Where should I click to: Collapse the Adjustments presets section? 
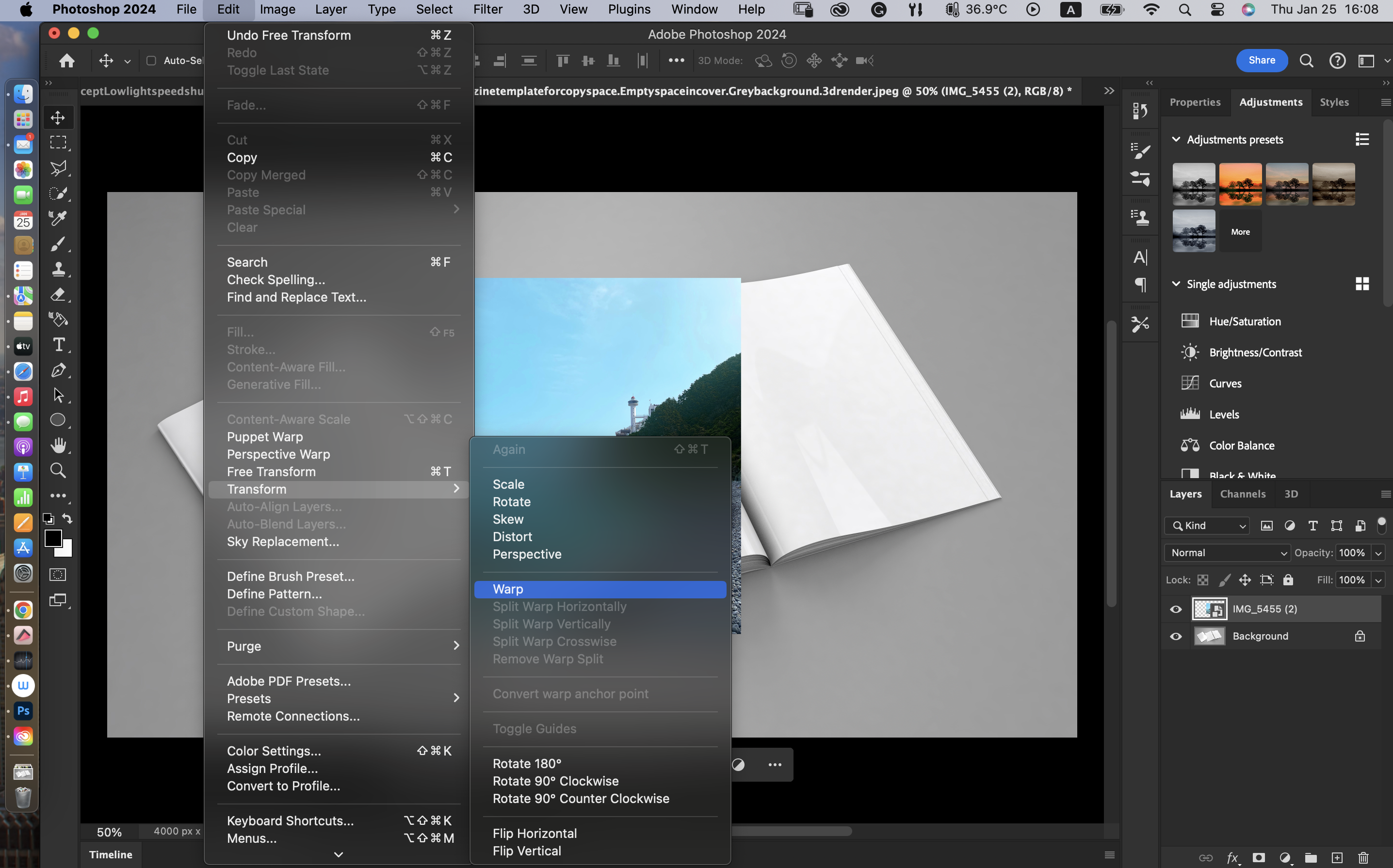1175,140
